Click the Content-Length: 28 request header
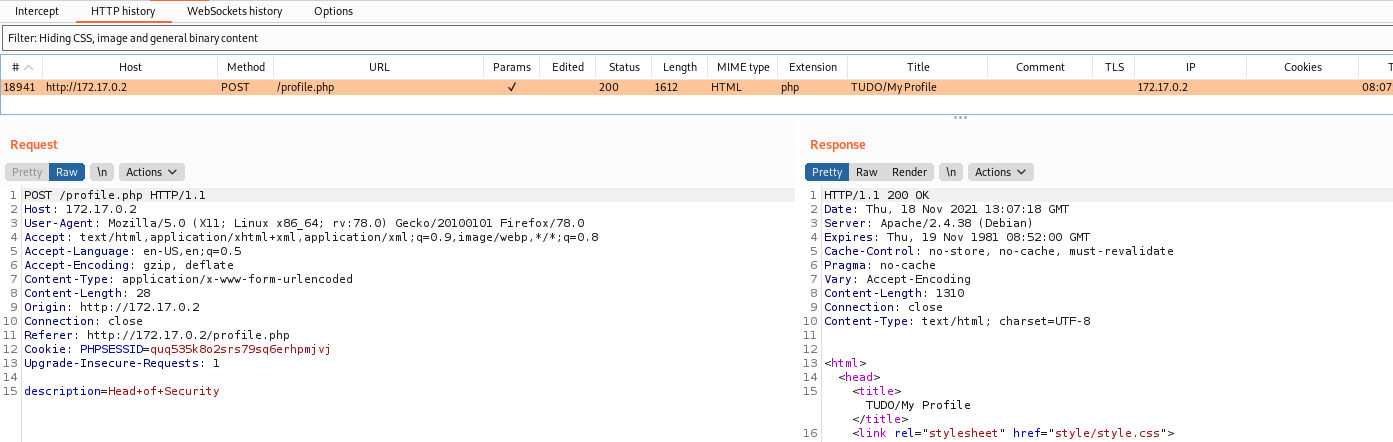The image size is (1393, 442). (86, 293)
